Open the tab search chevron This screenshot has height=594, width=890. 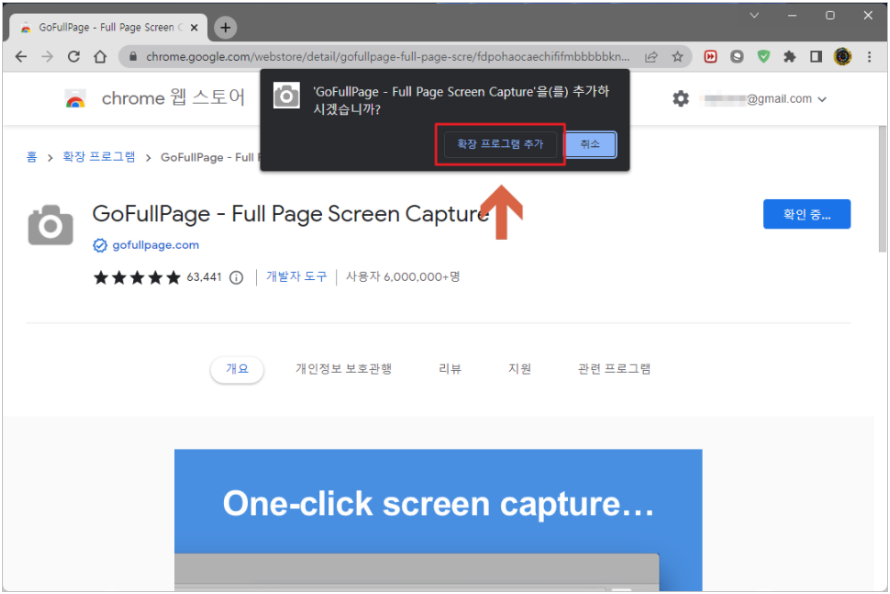[754, 15]
